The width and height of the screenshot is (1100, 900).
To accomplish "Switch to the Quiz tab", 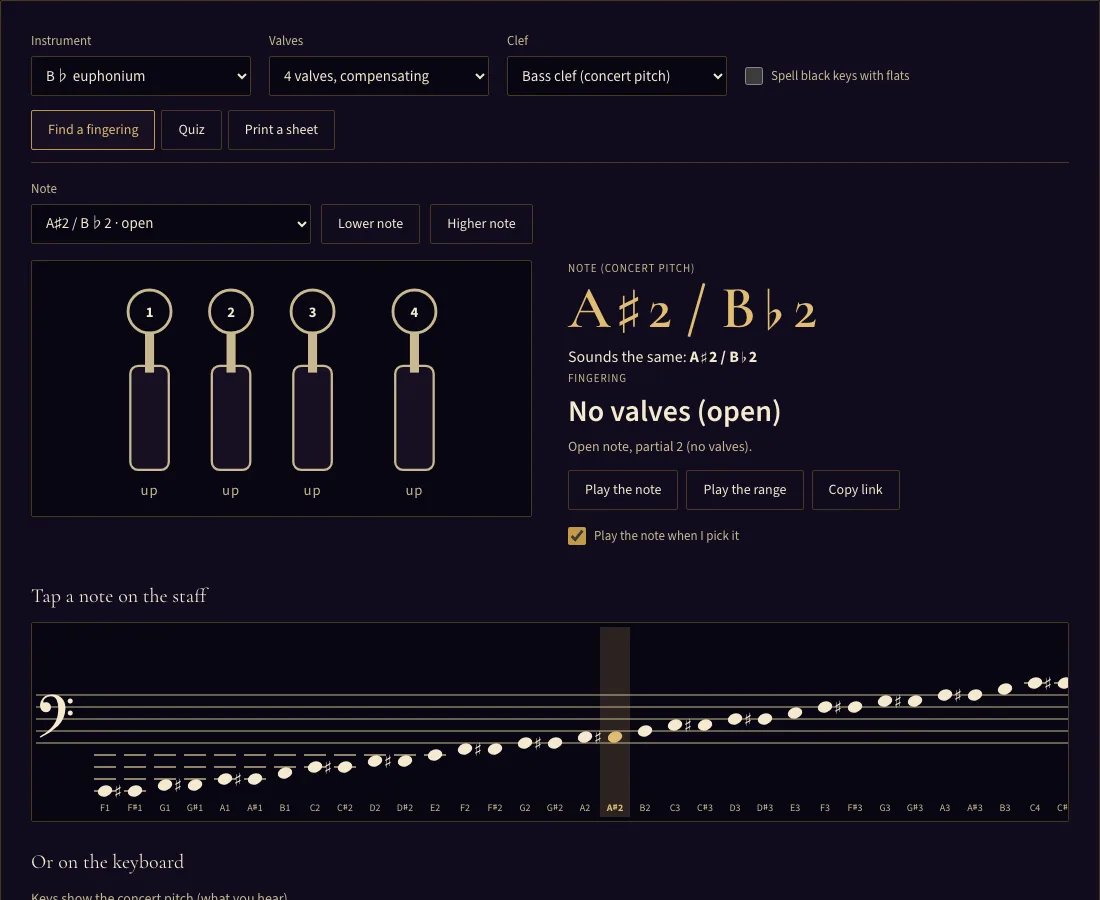I will (192, 130).
